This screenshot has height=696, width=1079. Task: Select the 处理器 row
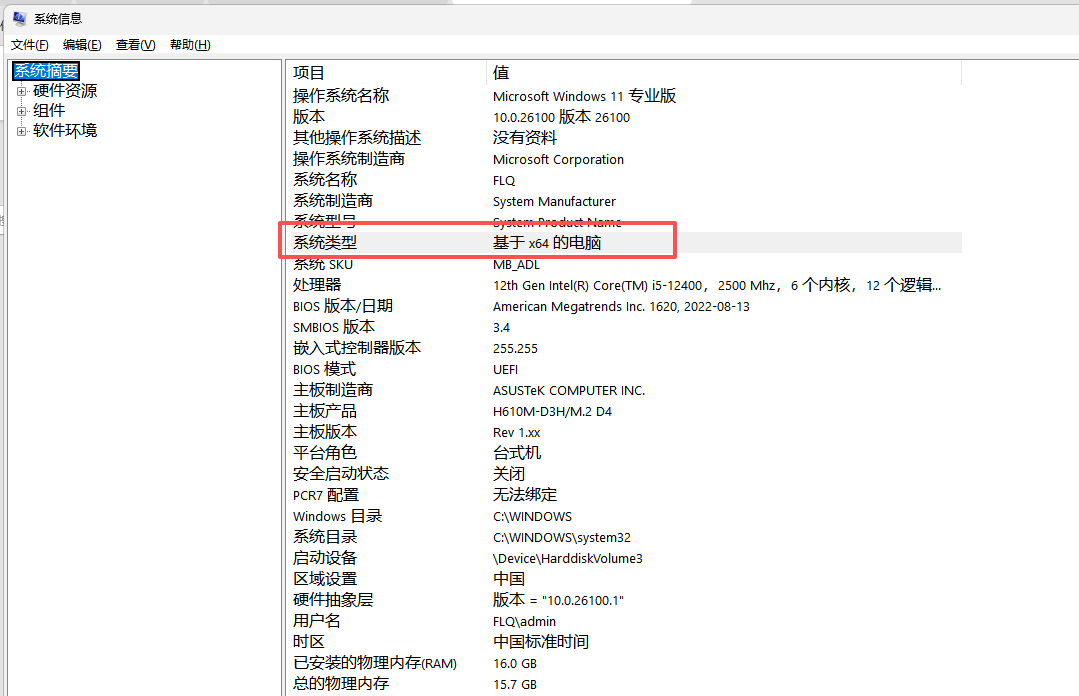coord(317,285)
